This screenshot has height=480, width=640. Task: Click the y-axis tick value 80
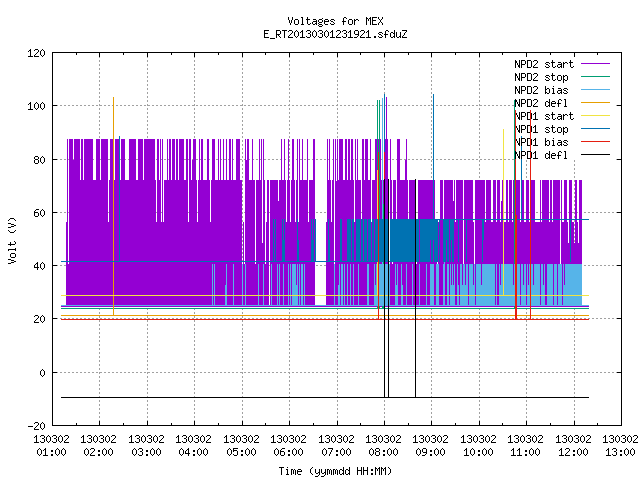pos(39,160)
